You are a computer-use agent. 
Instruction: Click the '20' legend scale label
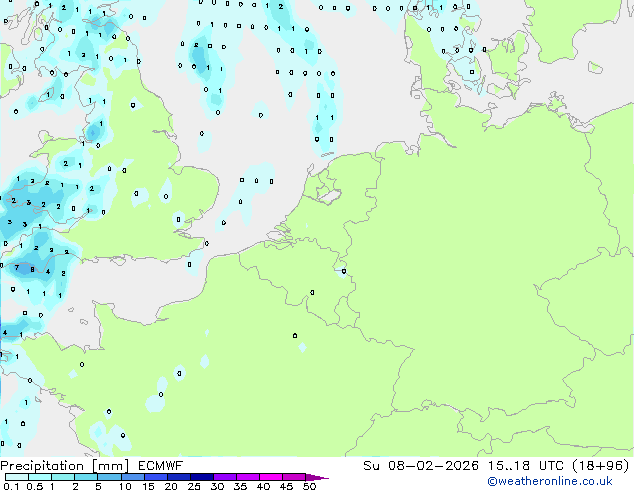(x=171, y=486)
